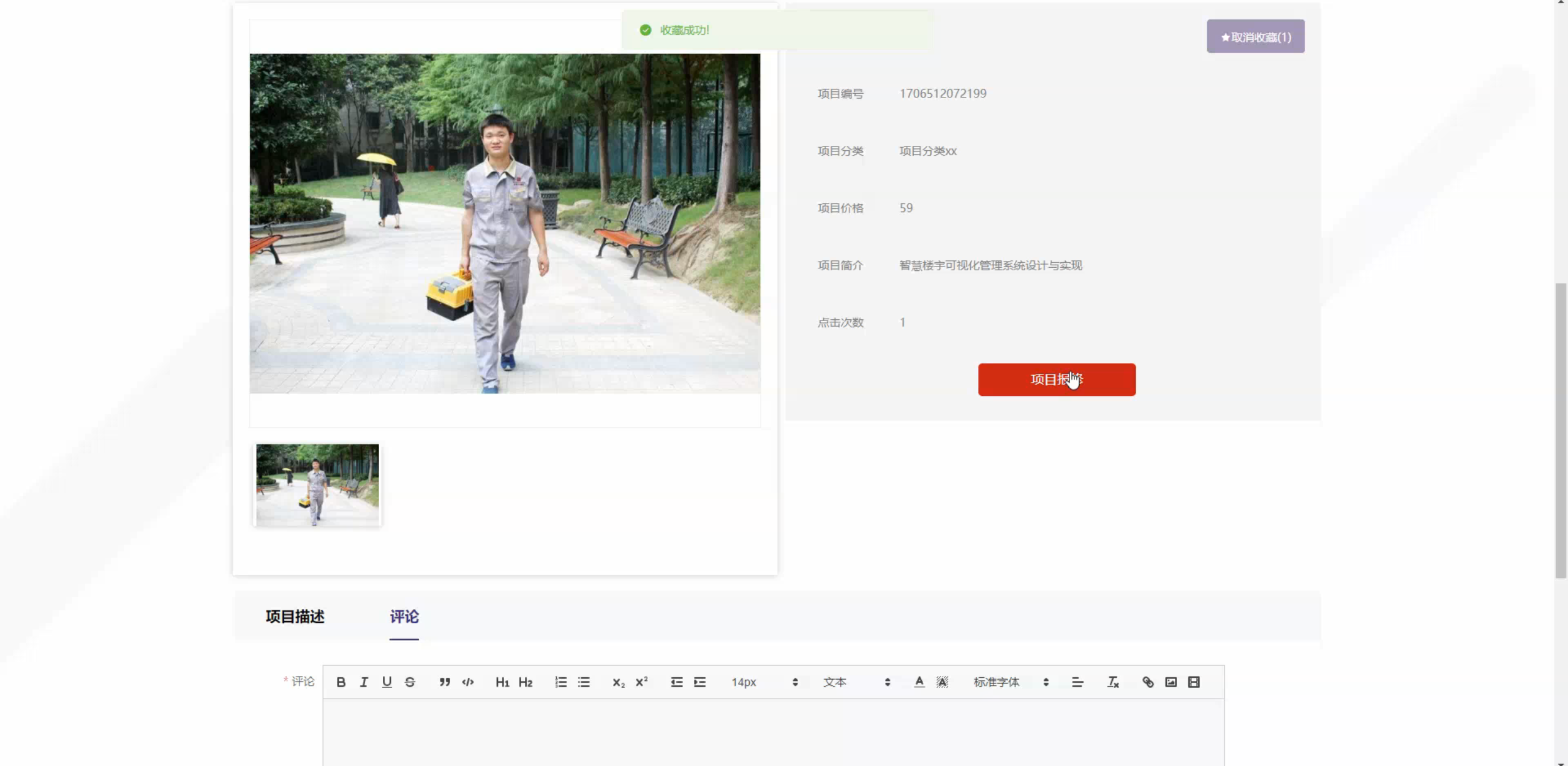This screenshot has height=766, width=1568.
Task: Create an ordered numbered list
Action: pos(560,682)
